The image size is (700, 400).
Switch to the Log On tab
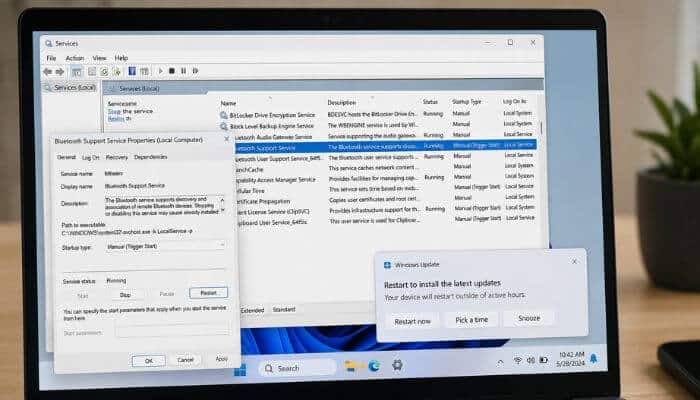tap(91, 157)
